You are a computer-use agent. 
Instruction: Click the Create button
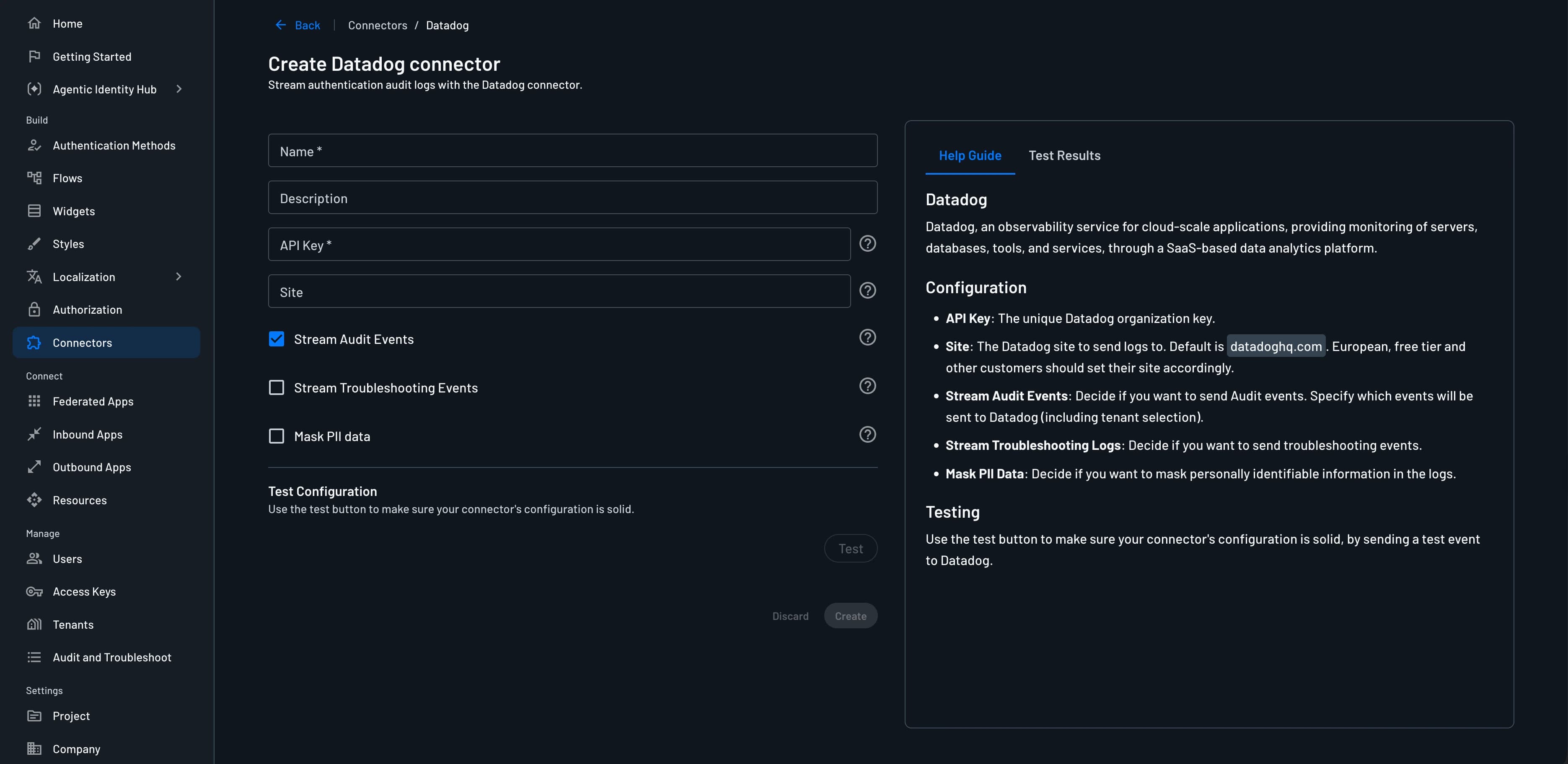[x=850, y=616]
